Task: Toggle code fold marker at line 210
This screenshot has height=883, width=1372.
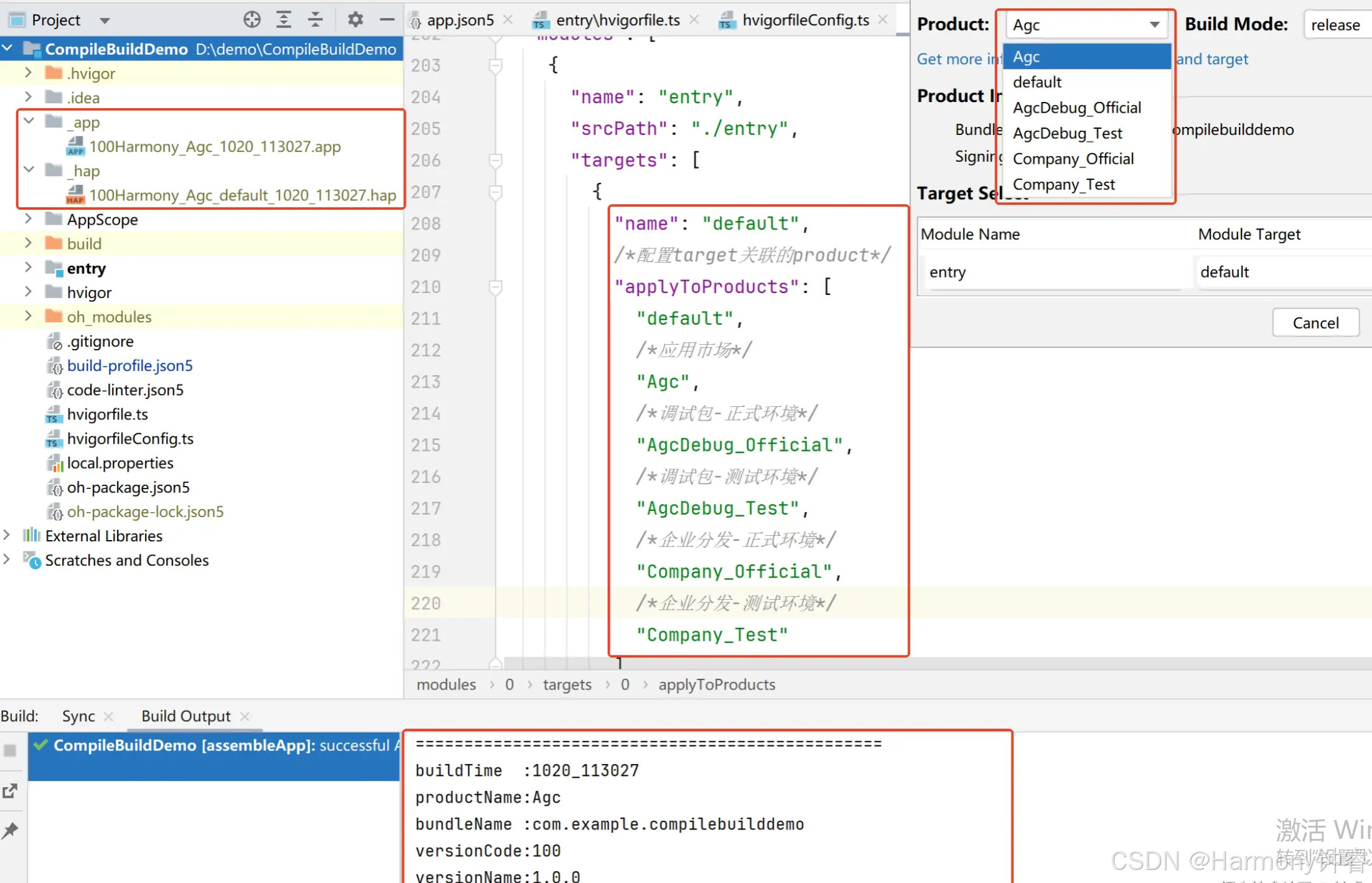Action: tap(496, 287)
